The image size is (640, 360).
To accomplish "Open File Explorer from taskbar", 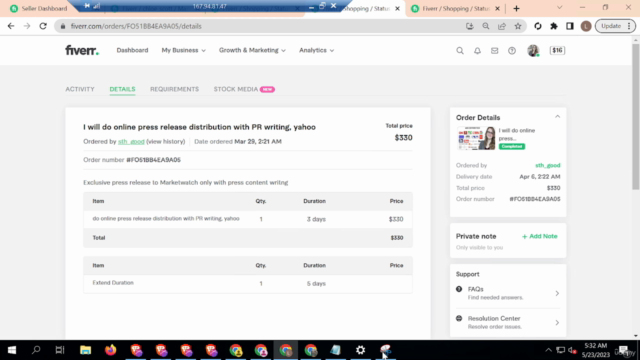I will 85,350.
